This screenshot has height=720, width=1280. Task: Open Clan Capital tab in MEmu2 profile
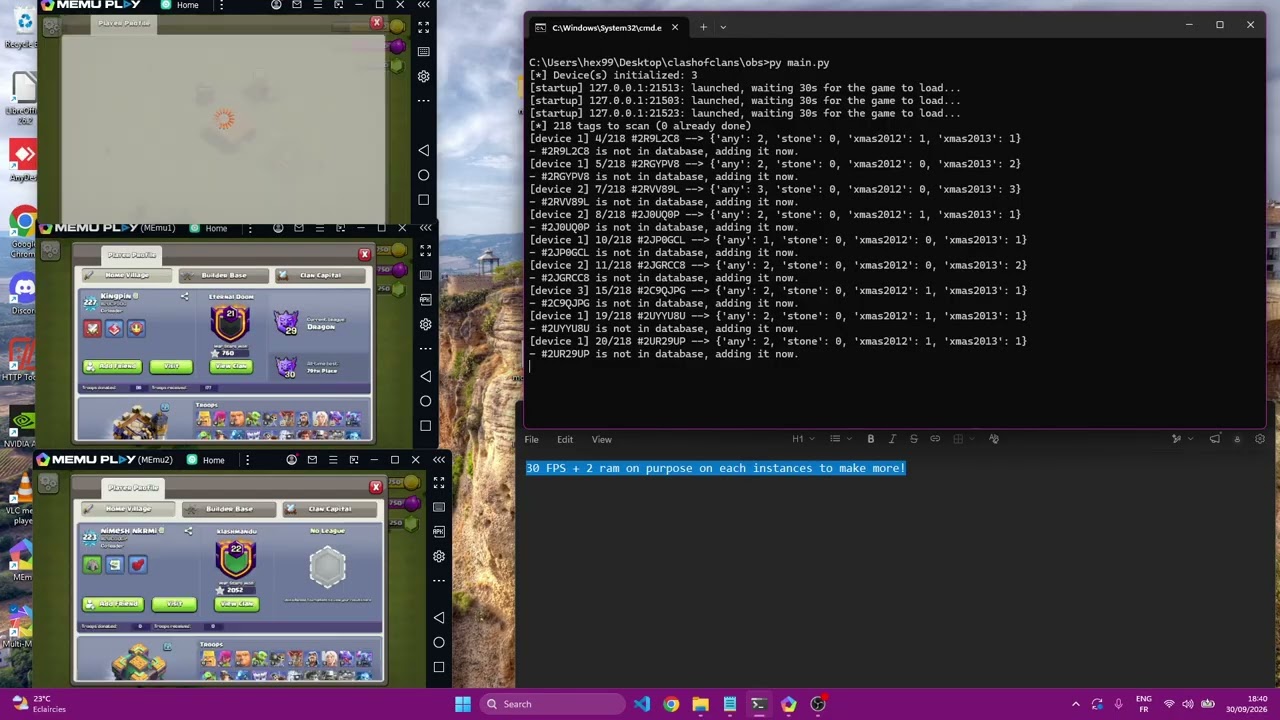328,509
